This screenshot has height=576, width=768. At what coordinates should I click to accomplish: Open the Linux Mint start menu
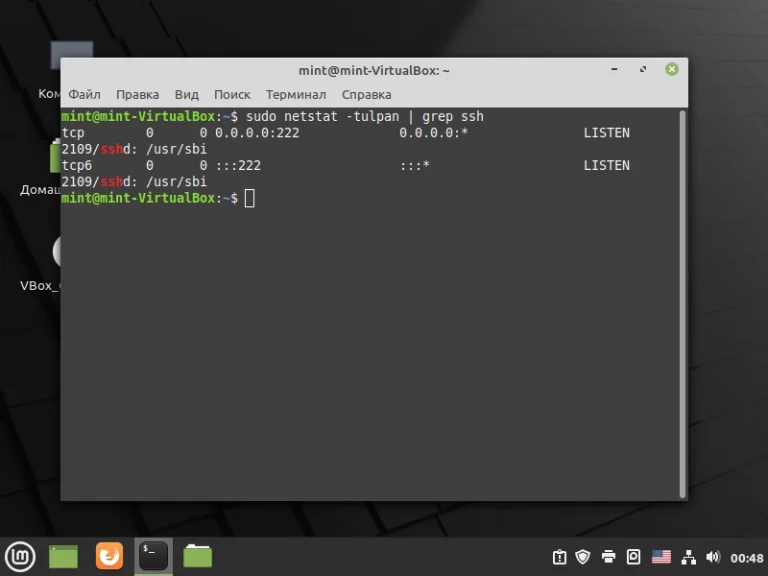[x=20, y=556]
